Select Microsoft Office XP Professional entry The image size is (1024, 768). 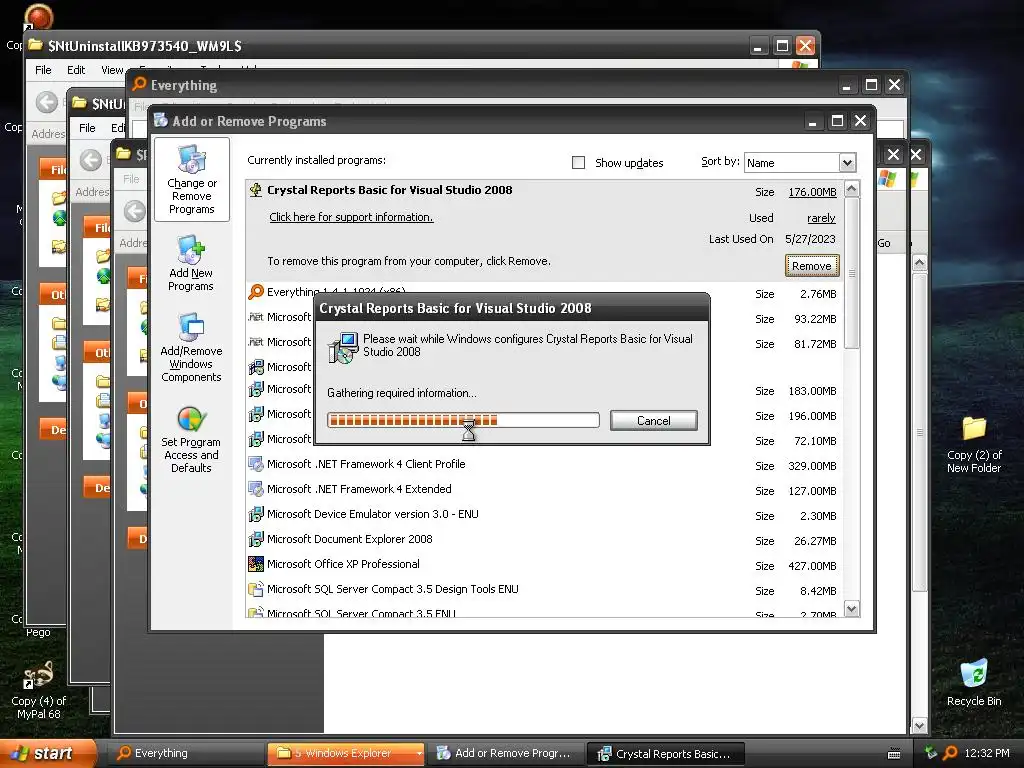click(x=343, y=564)
